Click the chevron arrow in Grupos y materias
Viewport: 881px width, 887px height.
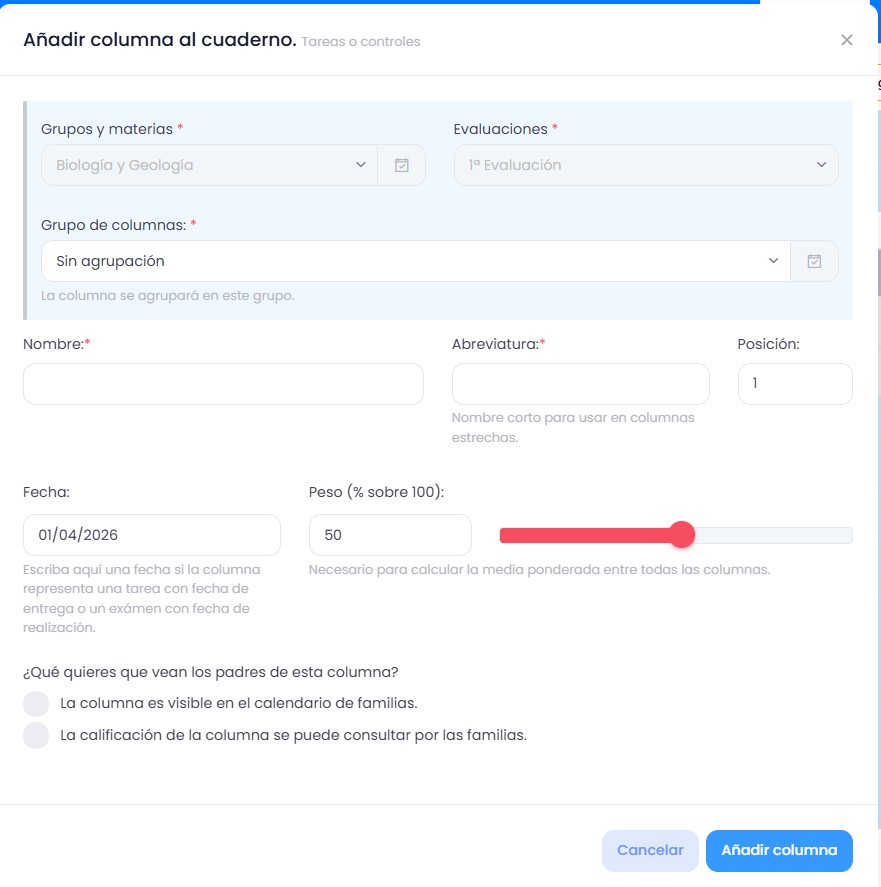[x=361, y=165]
